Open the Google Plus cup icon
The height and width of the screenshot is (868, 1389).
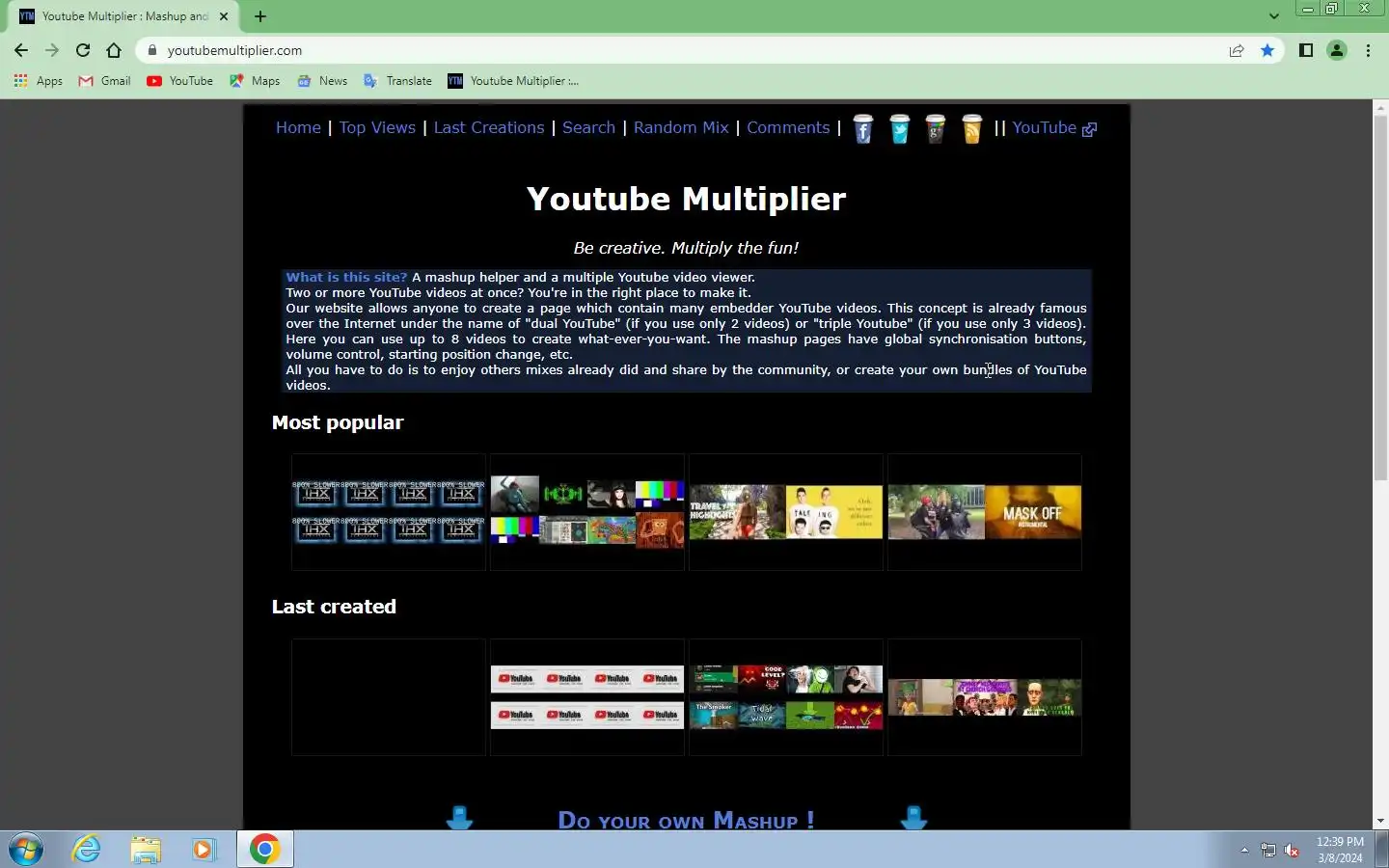pyautogui.click(x=936, y=129)
